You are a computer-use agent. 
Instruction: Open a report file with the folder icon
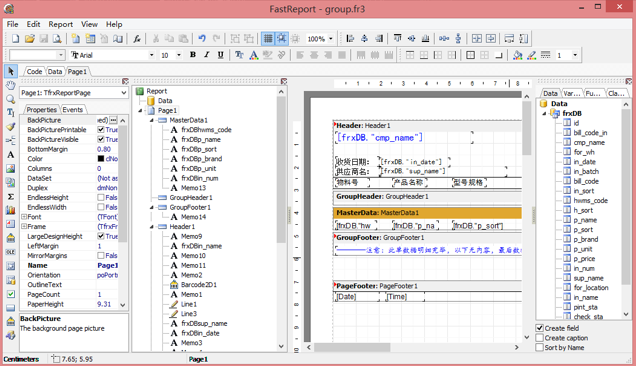click(x=30, y=39)
